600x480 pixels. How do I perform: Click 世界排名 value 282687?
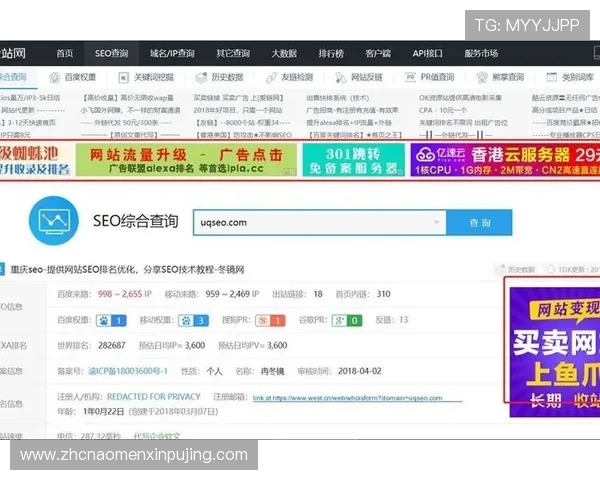coord(111,345)
